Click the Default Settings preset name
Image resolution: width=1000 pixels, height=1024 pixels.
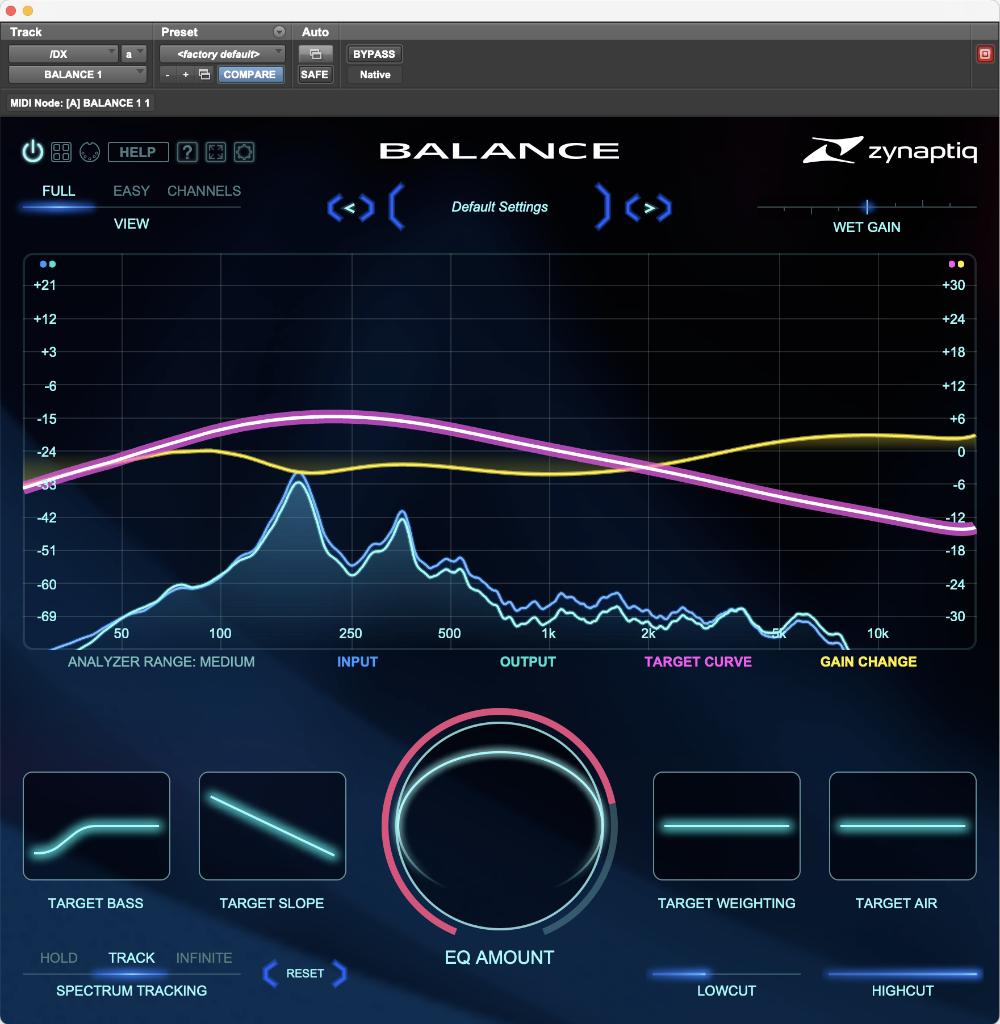[x=500, y=207]
